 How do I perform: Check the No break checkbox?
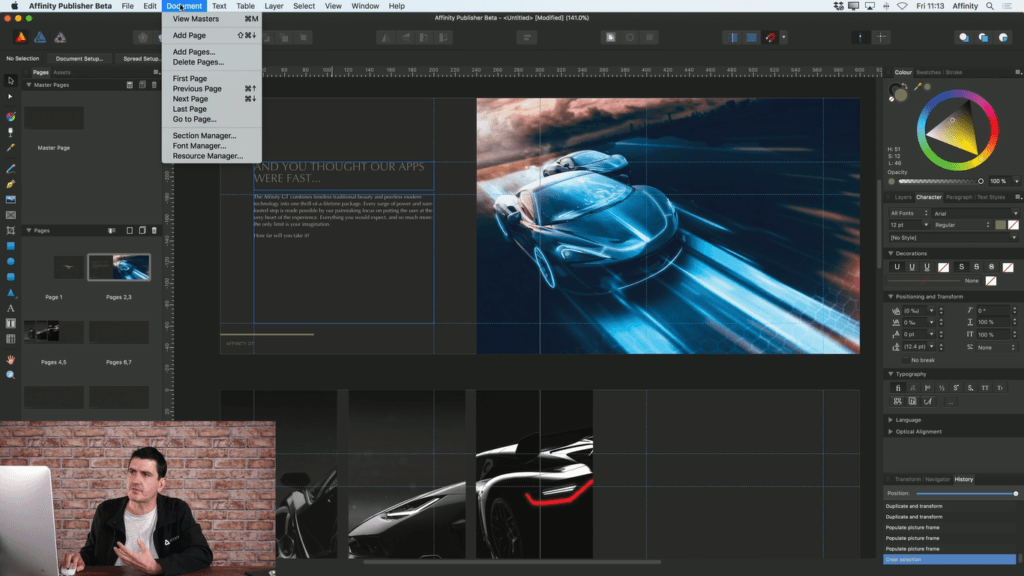(905, 359)
